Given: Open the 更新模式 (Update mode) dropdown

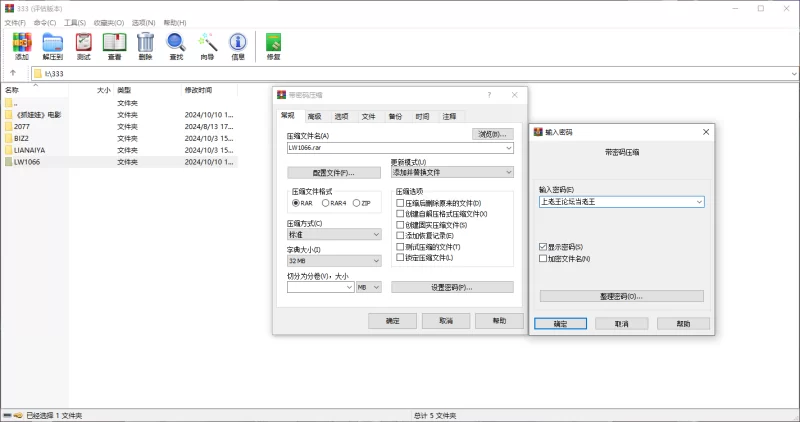Looking at the screenshot, I should (x=451, y=172).
